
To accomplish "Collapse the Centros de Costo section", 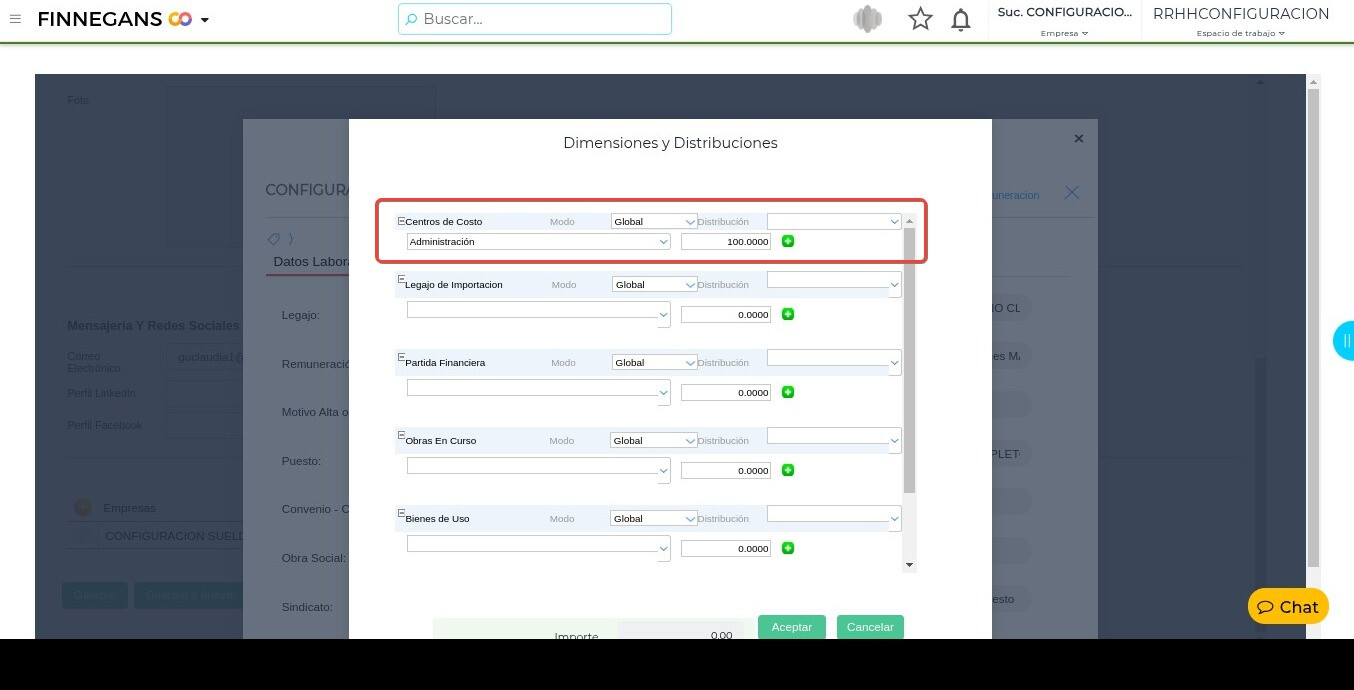I will (401, 221).
